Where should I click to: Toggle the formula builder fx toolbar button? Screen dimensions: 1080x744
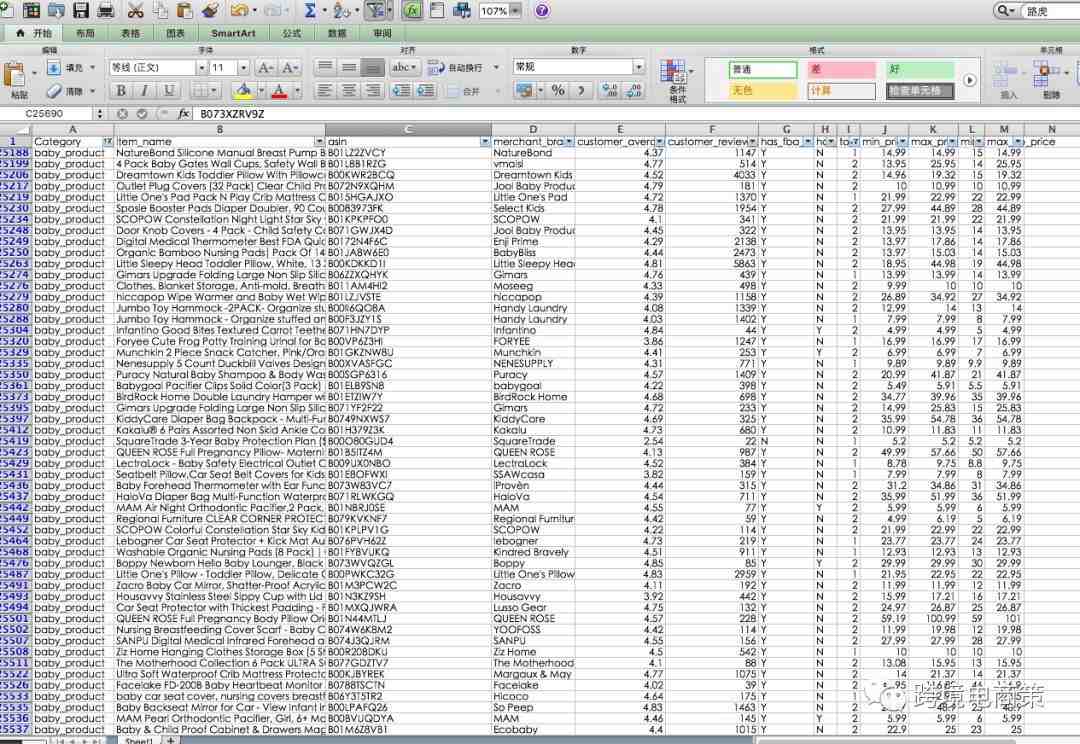tap(413, 10)
